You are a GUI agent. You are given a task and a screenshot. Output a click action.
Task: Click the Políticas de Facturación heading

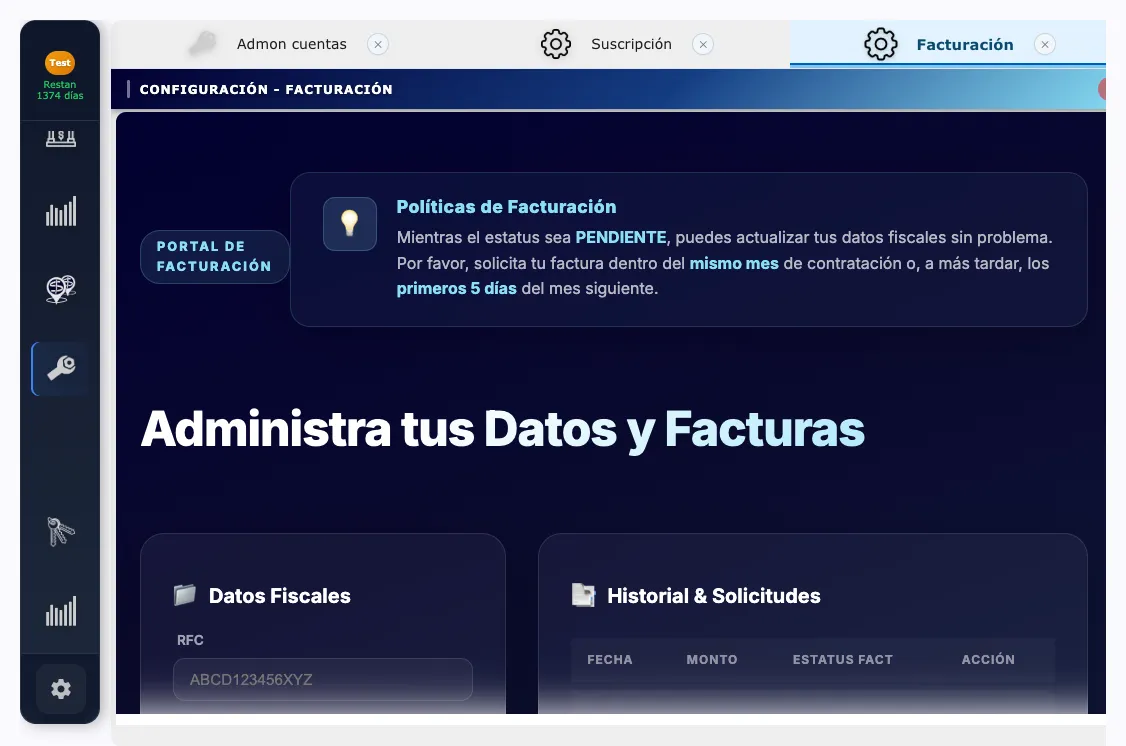tap(506, 207)
